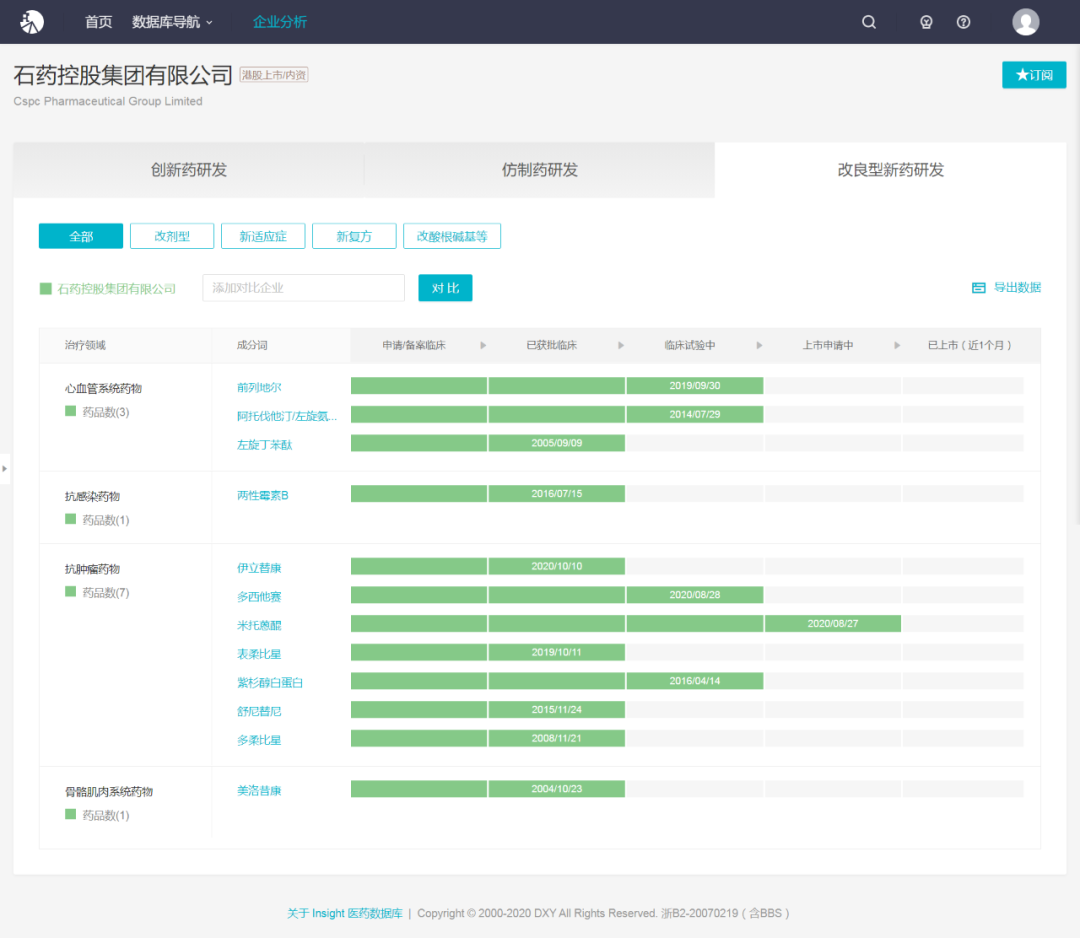Open 关于 Insight 医药数据库 footer link
Screen dimensions: 1080x938
coord(344,913)
